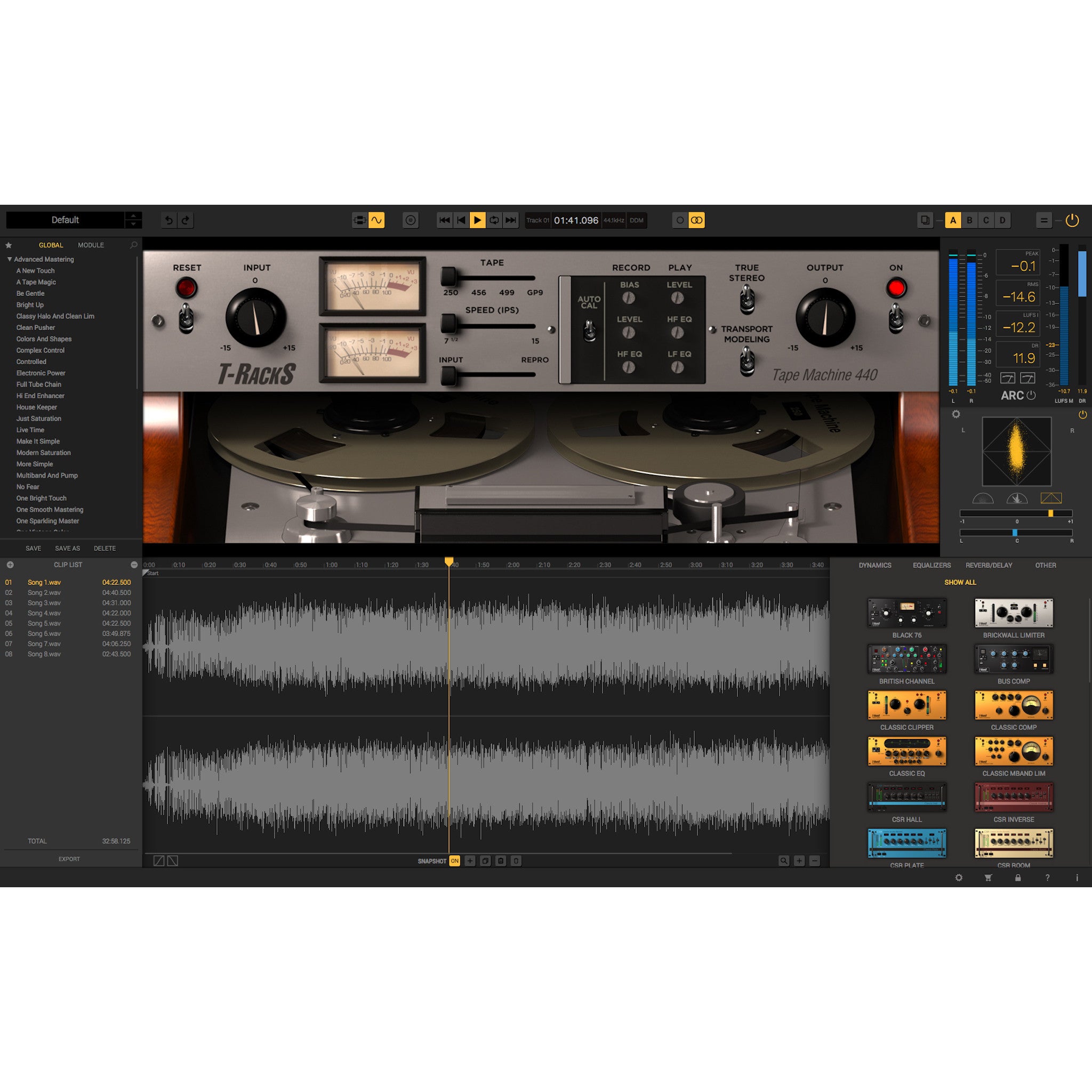The height and width of the screenshot is (1092, 1092).
Task: Open the Brickwall Limiter module thumbnail
Action: pyautogui.click(x=1013, y=613)
